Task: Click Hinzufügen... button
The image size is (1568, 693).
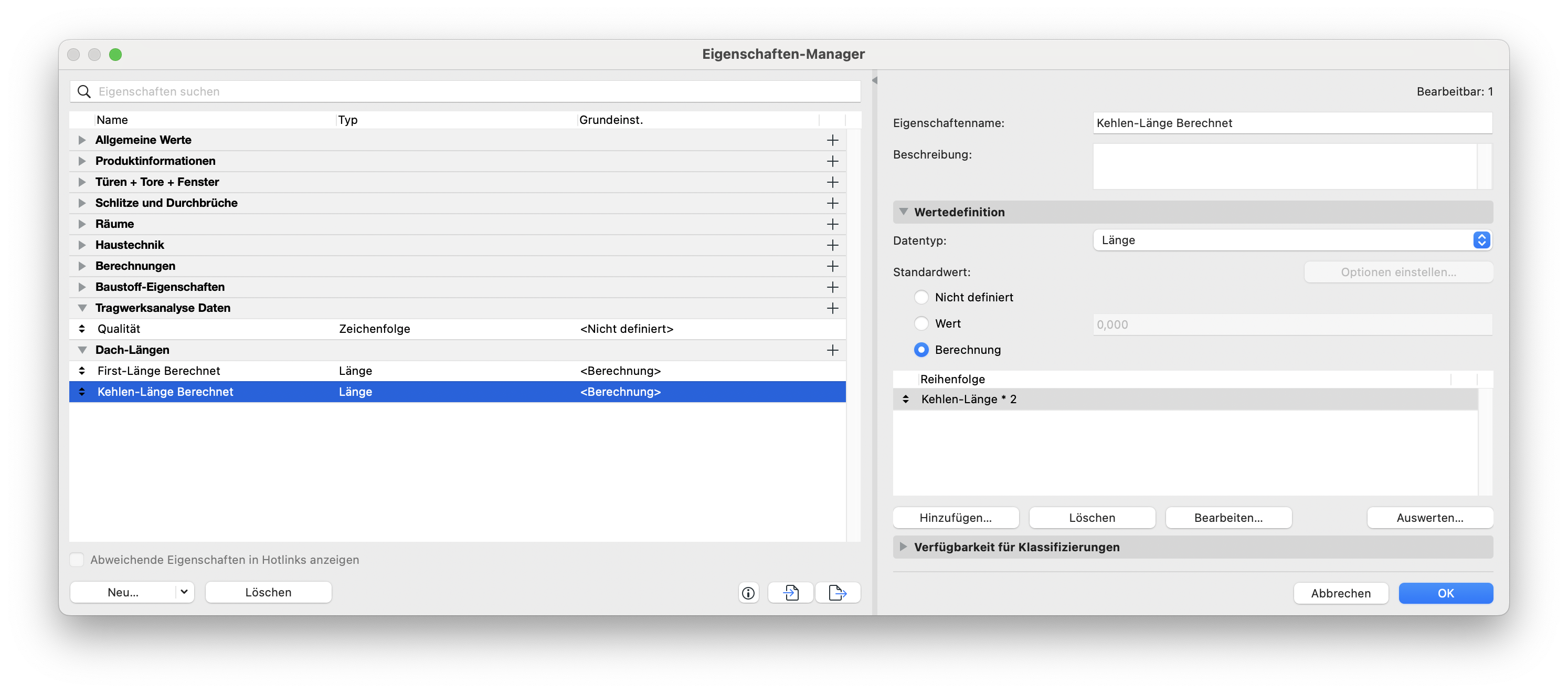Action: coord(956,518)
